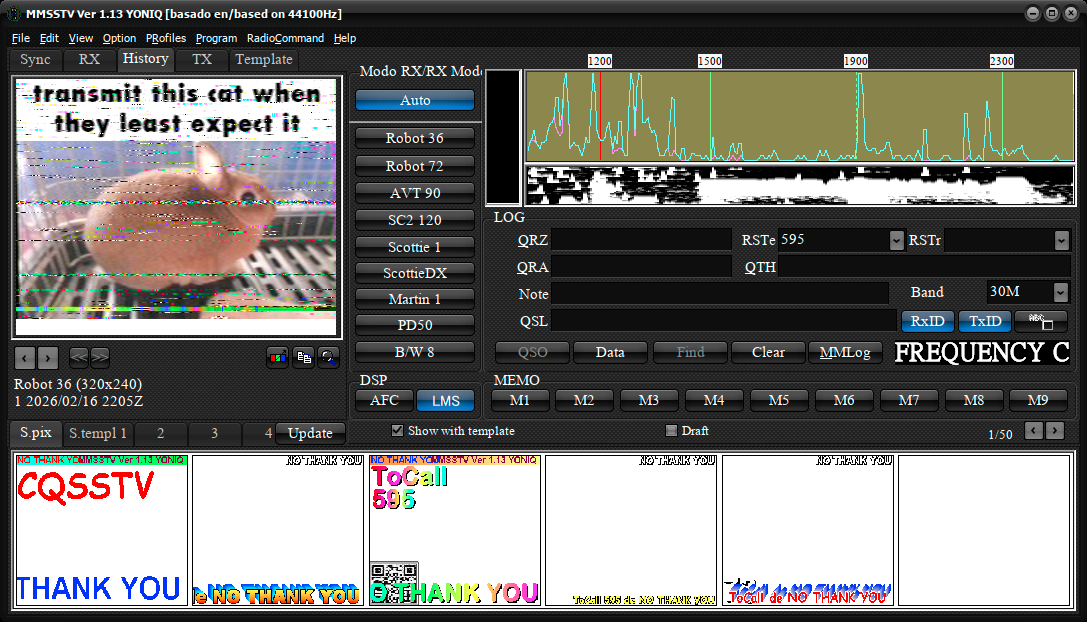Select Scottie 1 receive mode
1087x622 pixels.
click(x=414, y=246)
